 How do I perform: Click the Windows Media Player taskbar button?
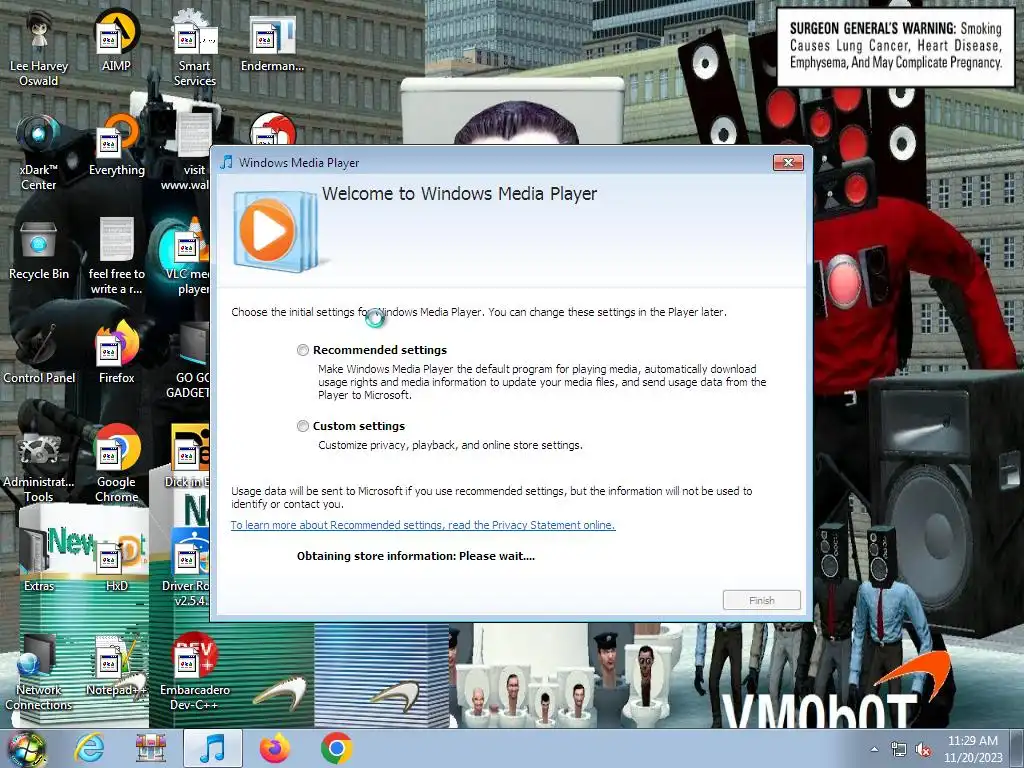[213, 748]
